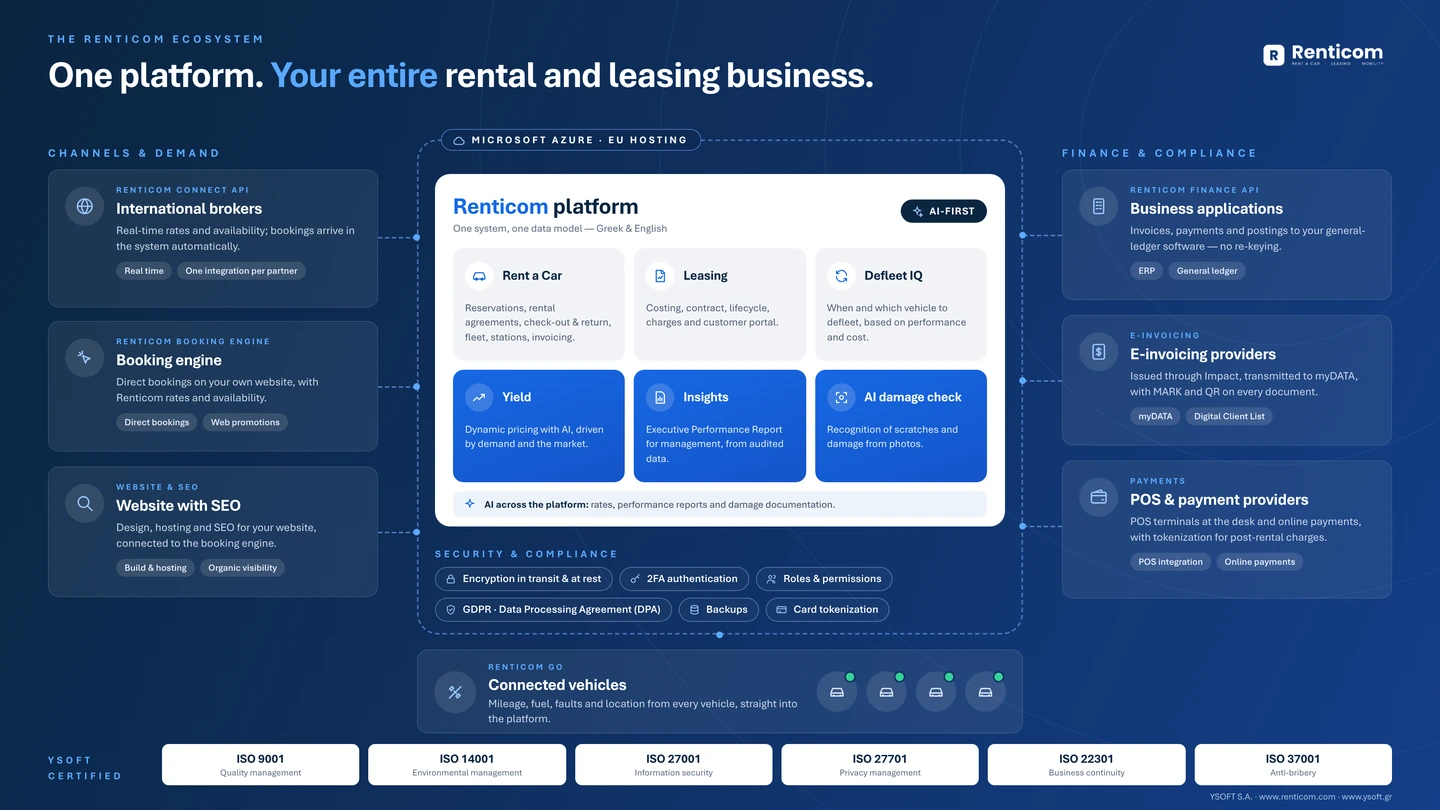Select the POS integration tag
This screenshot has width=1440, height=810.
(1170, 562)
